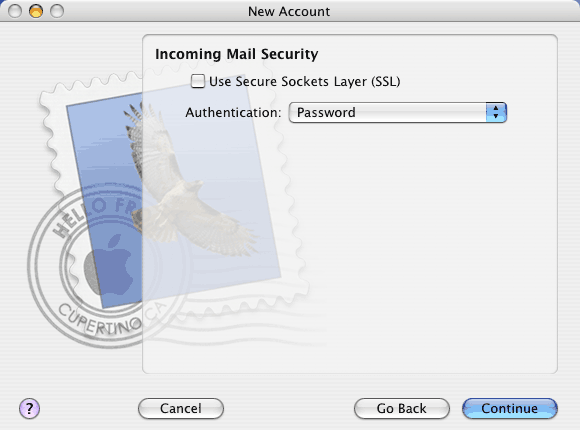
Task: Click the 'CUPERTINO' text on the postmark
Action: pyautogui.click(x=100, y=320)
